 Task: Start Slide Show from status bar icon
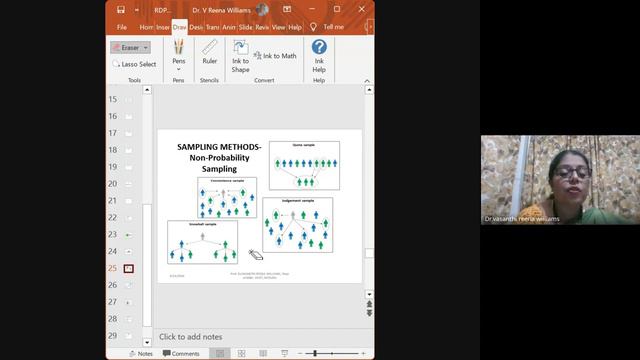[x=284, y=353]
